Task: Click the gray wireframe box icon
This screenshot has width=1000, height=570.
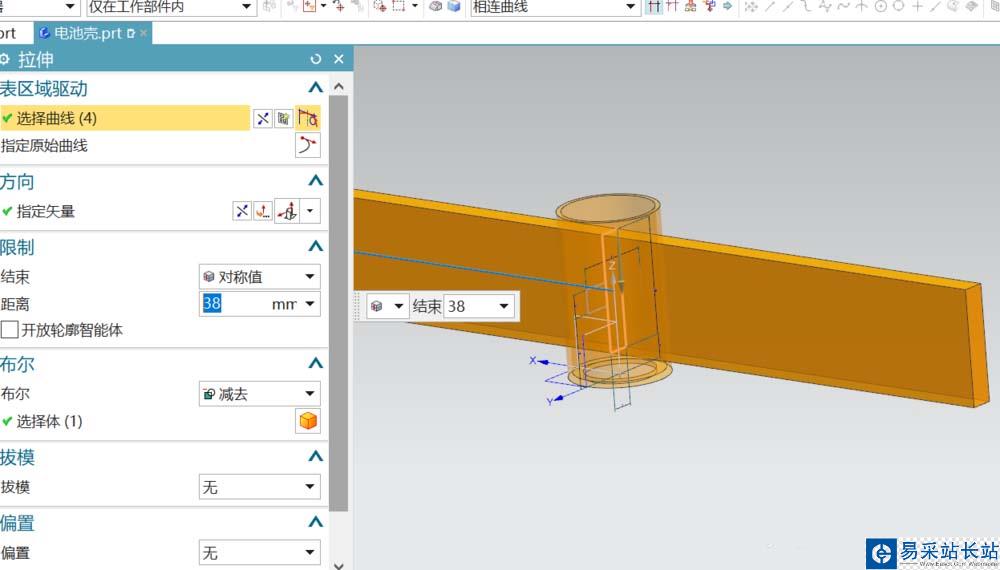Action: coord(436,7)
